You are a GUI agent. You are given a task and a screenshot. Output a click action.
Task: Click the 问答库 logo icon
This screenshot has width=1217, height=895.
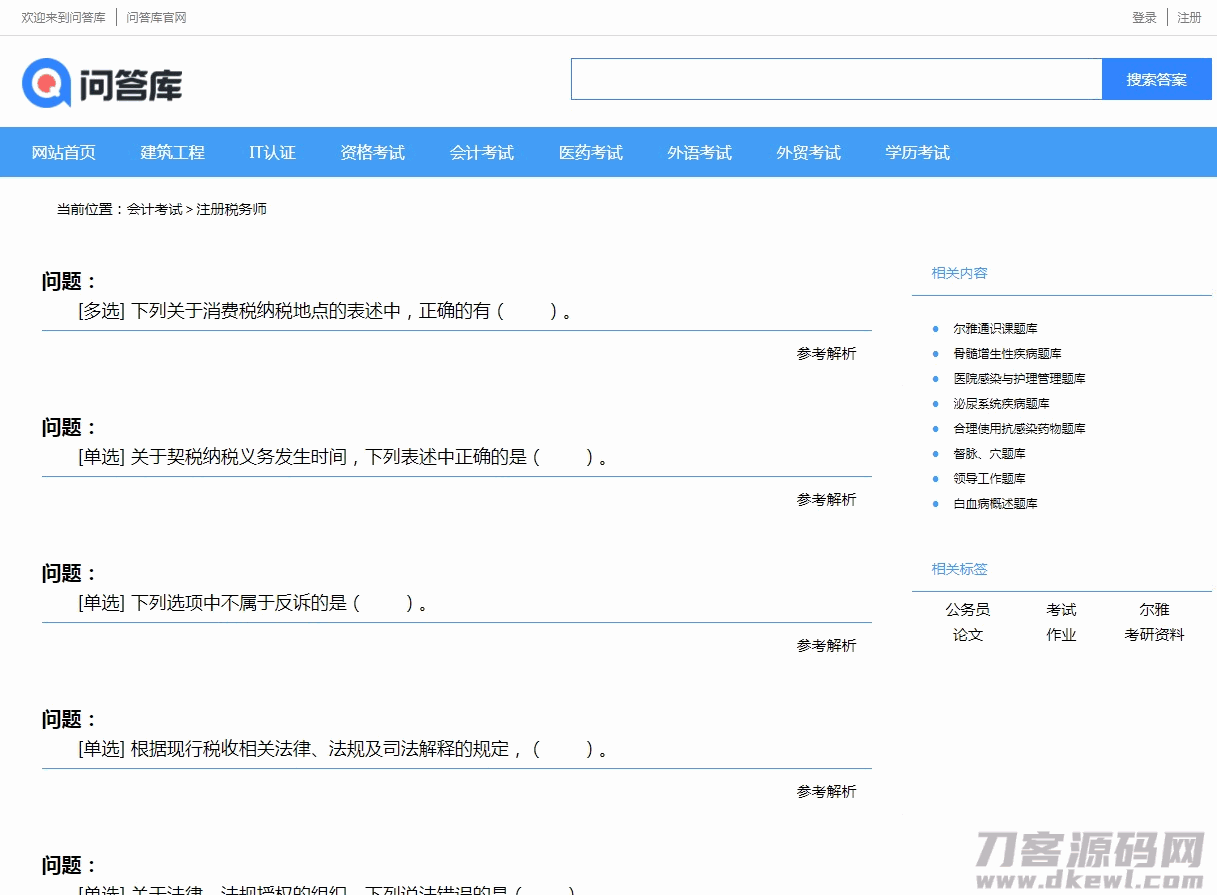(47, 83)
